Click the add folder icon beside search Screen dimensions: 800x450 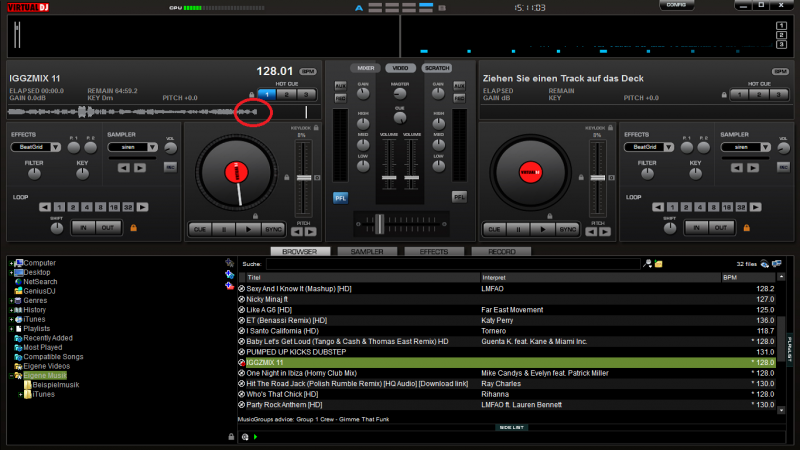[x=659, y=264]
